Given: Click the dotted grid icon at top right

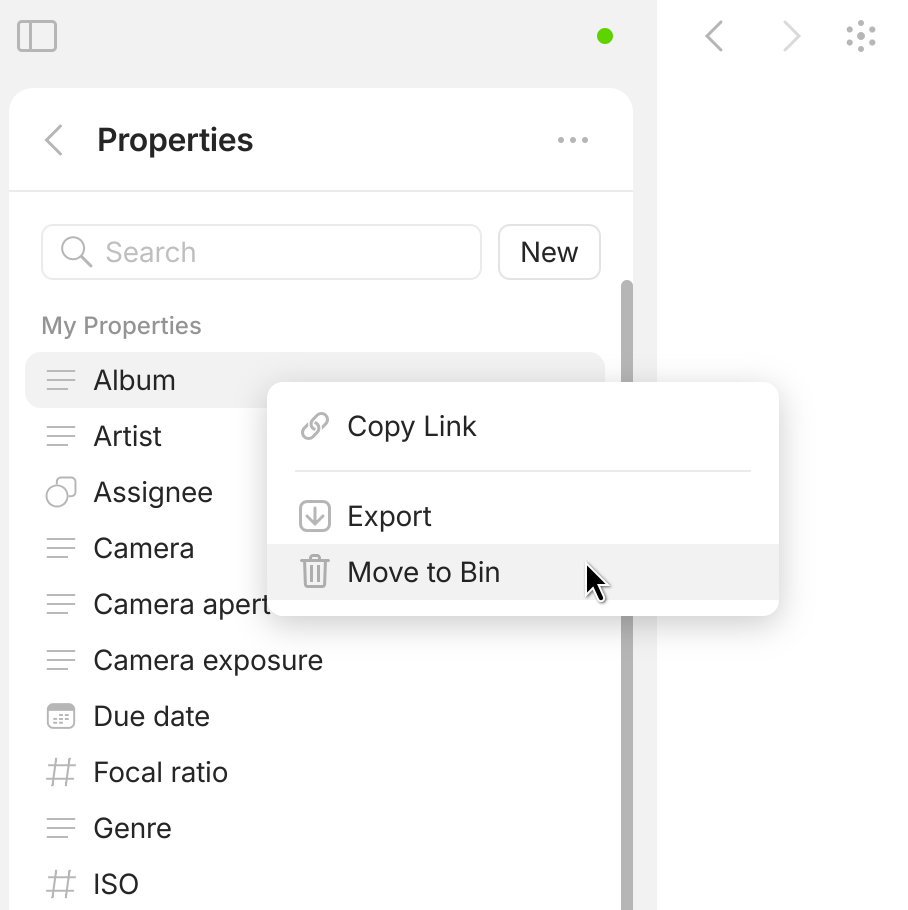Looking at the screenshot, I should [x=861, y=37].
